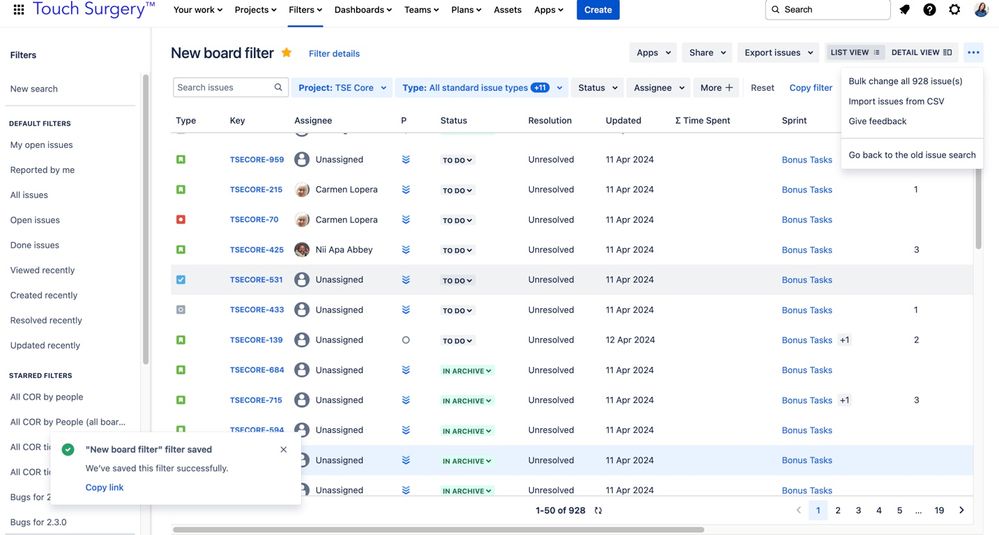Open the Assignee filter dropdown
999x535 pixels.
pyautogui.click(x=658, y=88)
